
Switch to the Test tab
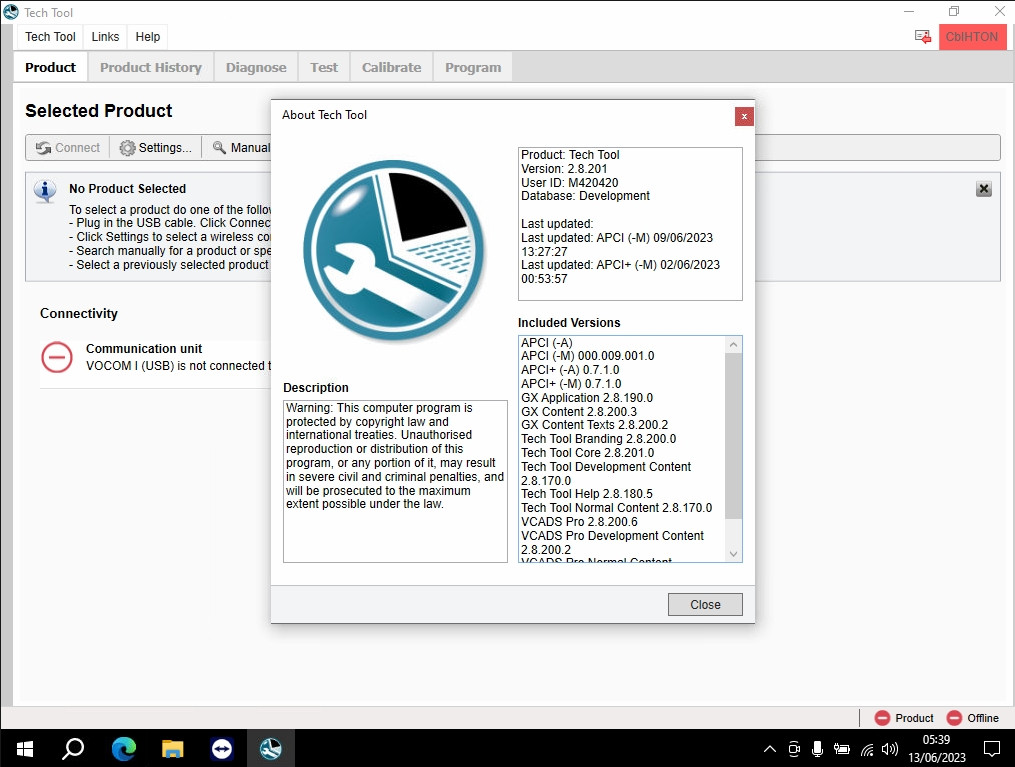[x=324, y=67]
